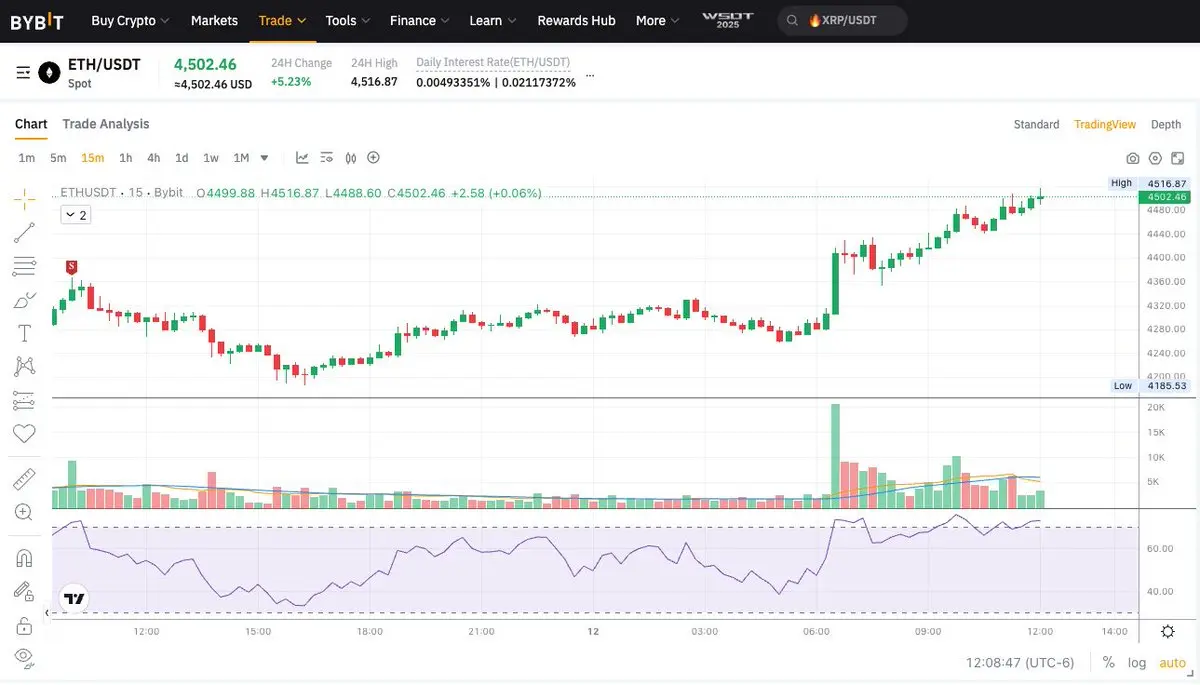This screenshot has width=1200, height=685.
Task: Select the 5m timeframe
Action: 58,158
